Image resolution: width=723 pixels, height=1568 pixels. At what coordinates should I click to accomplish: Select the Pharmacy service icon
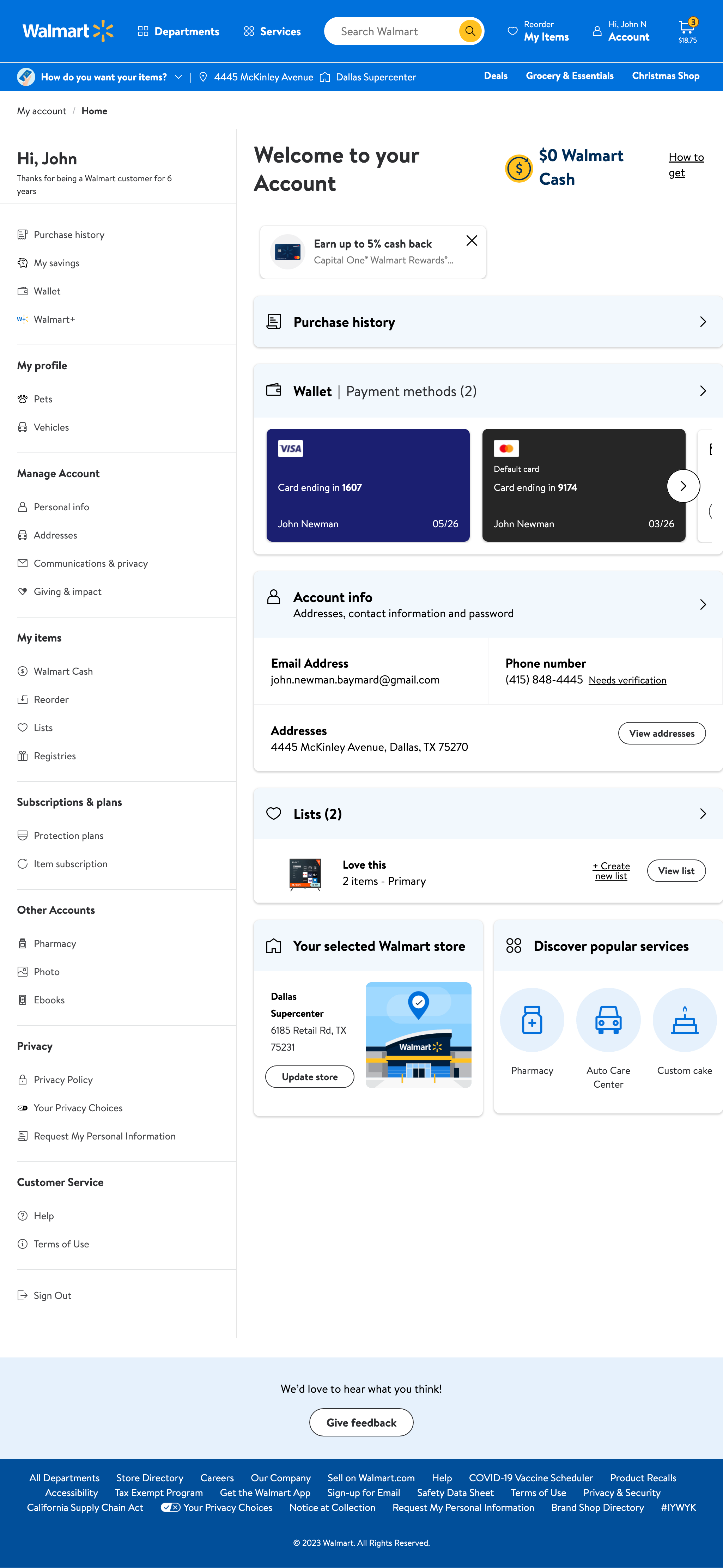click(532, 1020)
